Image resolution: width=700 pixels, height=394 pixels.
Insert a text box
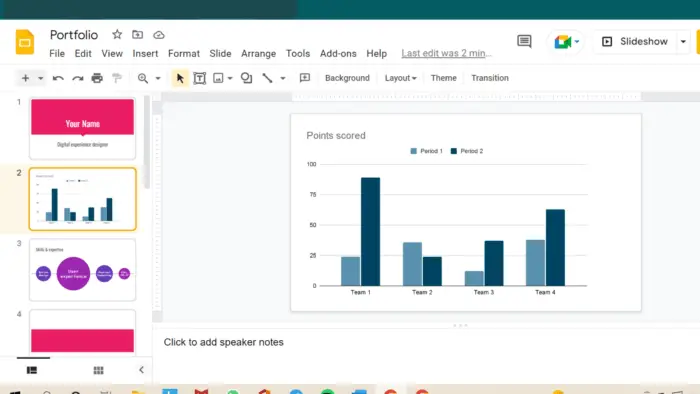click(x=200, y=78)
